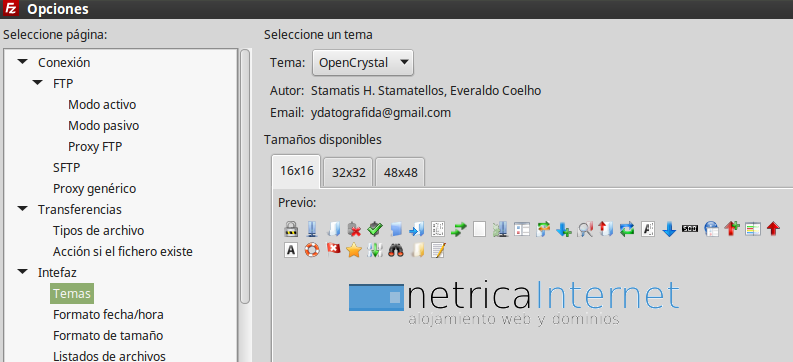Click the red up arrow with folder icon

606,229
